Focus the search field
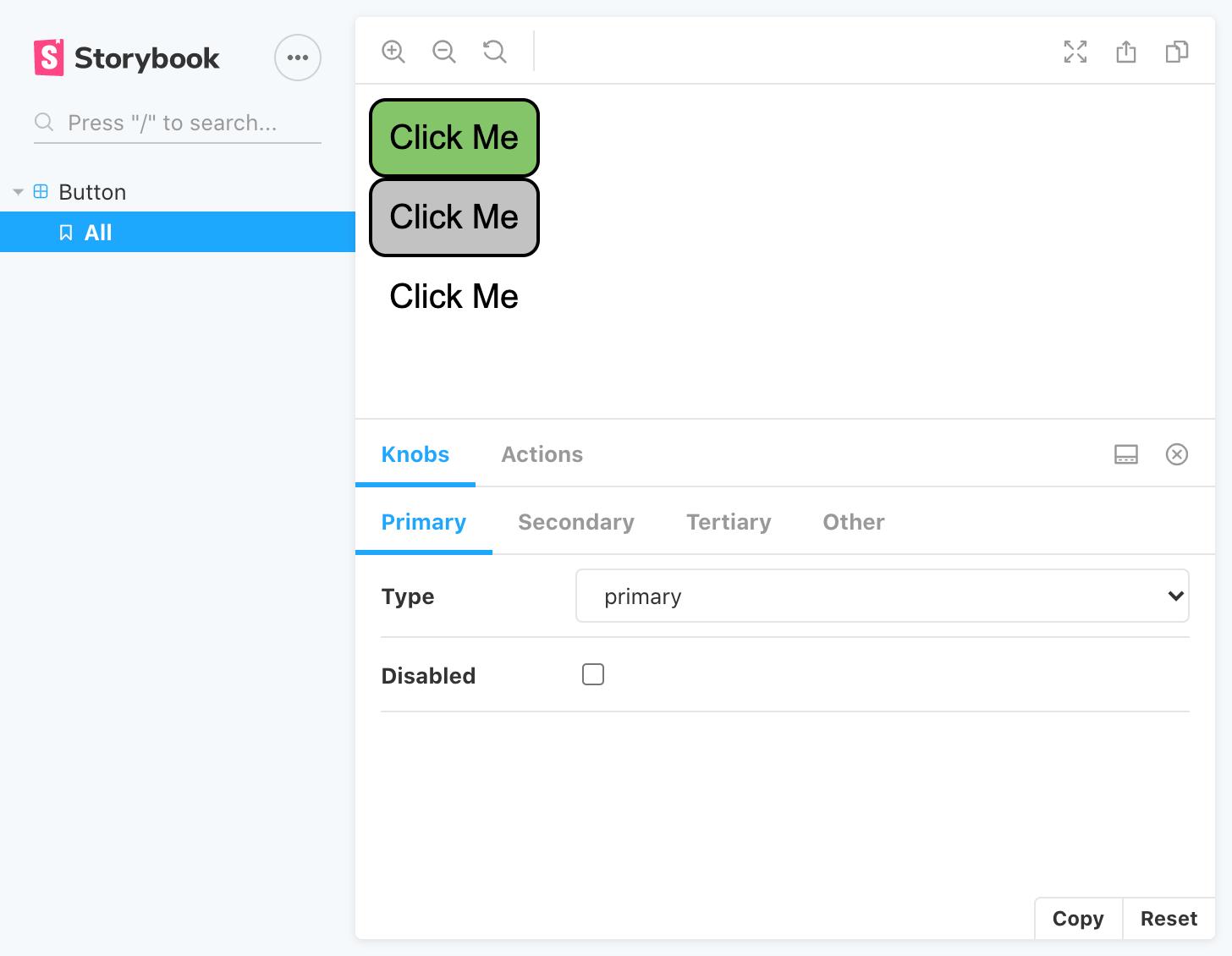Screen dimensions: 1232x956 [176, 123]
